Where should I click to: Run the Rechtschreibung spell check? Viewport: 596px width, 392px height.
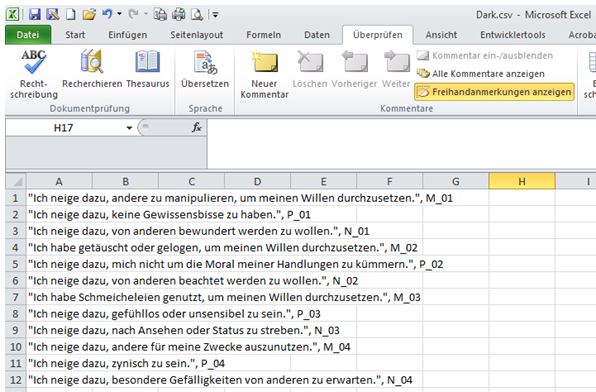[34, 74]
